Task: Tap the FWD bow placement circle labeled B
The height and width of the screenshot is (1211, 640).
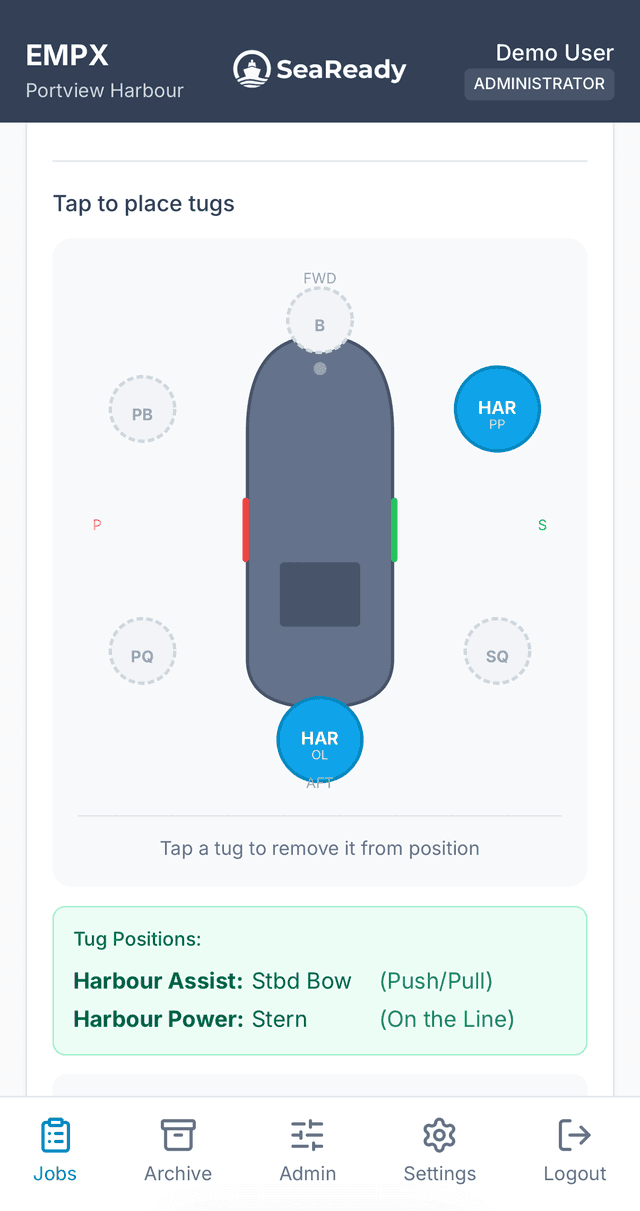Action: coord(319,322)
